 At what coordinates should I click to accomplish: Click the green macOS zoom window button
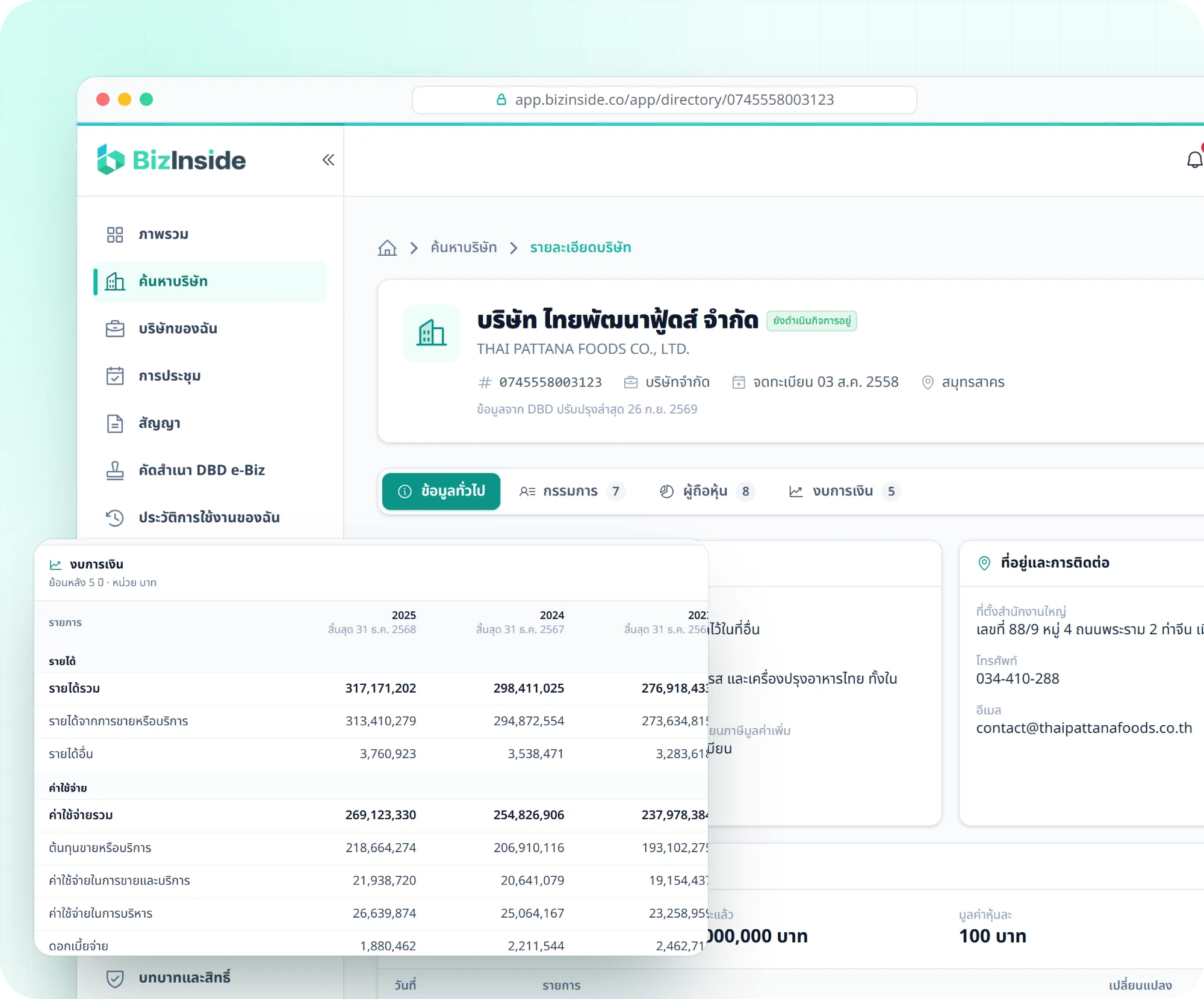[x=146, y=100]
